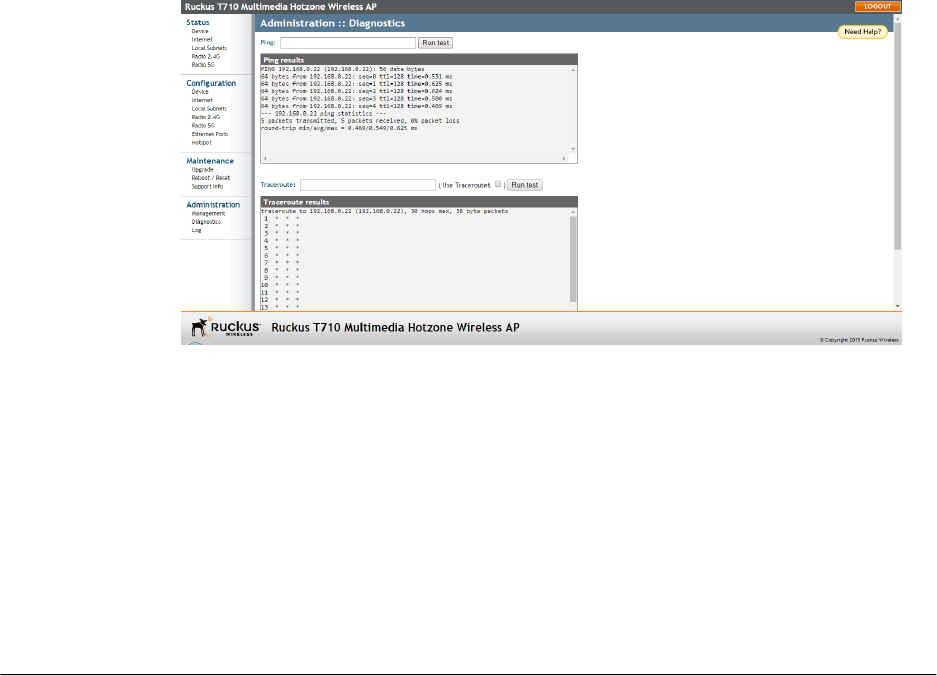Open Device under the Configuration section
This screenshot has height=676, width=937.
[x=200, y=92]
